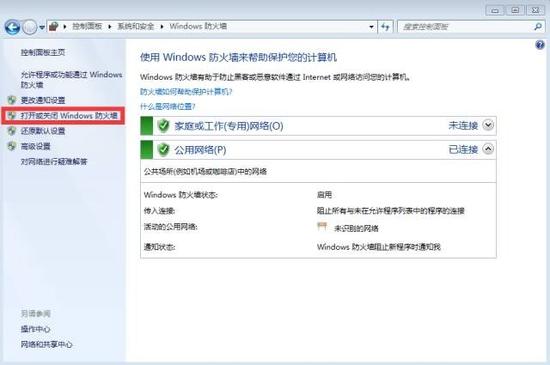The height and width of the screenshot is (365, 550).
Task: Click green shield icon of 公用网络(P)
Action: click(x=163, y=150)
